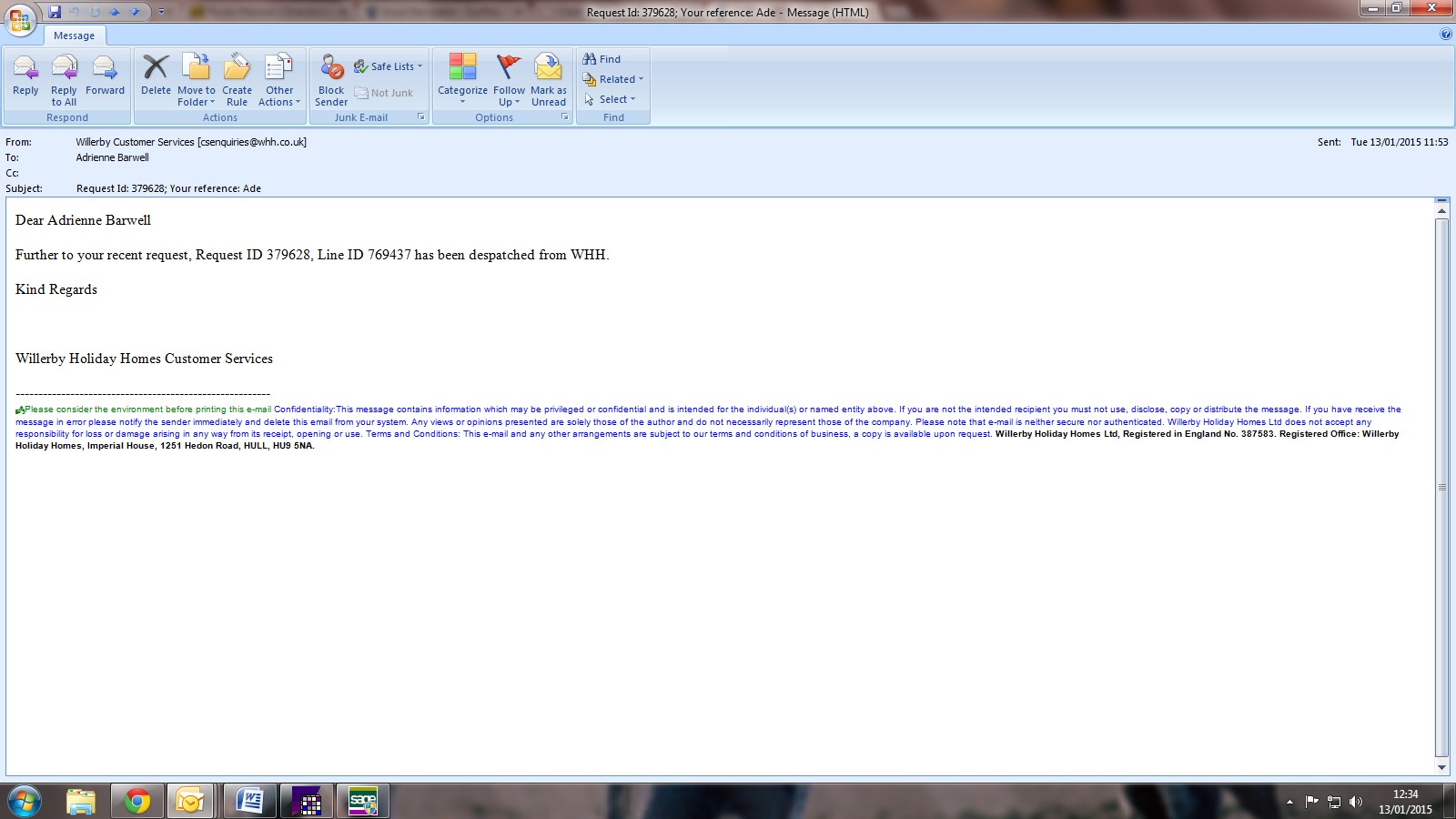This screenshot has height=819, width=1456.
Task: Block Sender of this email
Action: (x=331, y=80)
